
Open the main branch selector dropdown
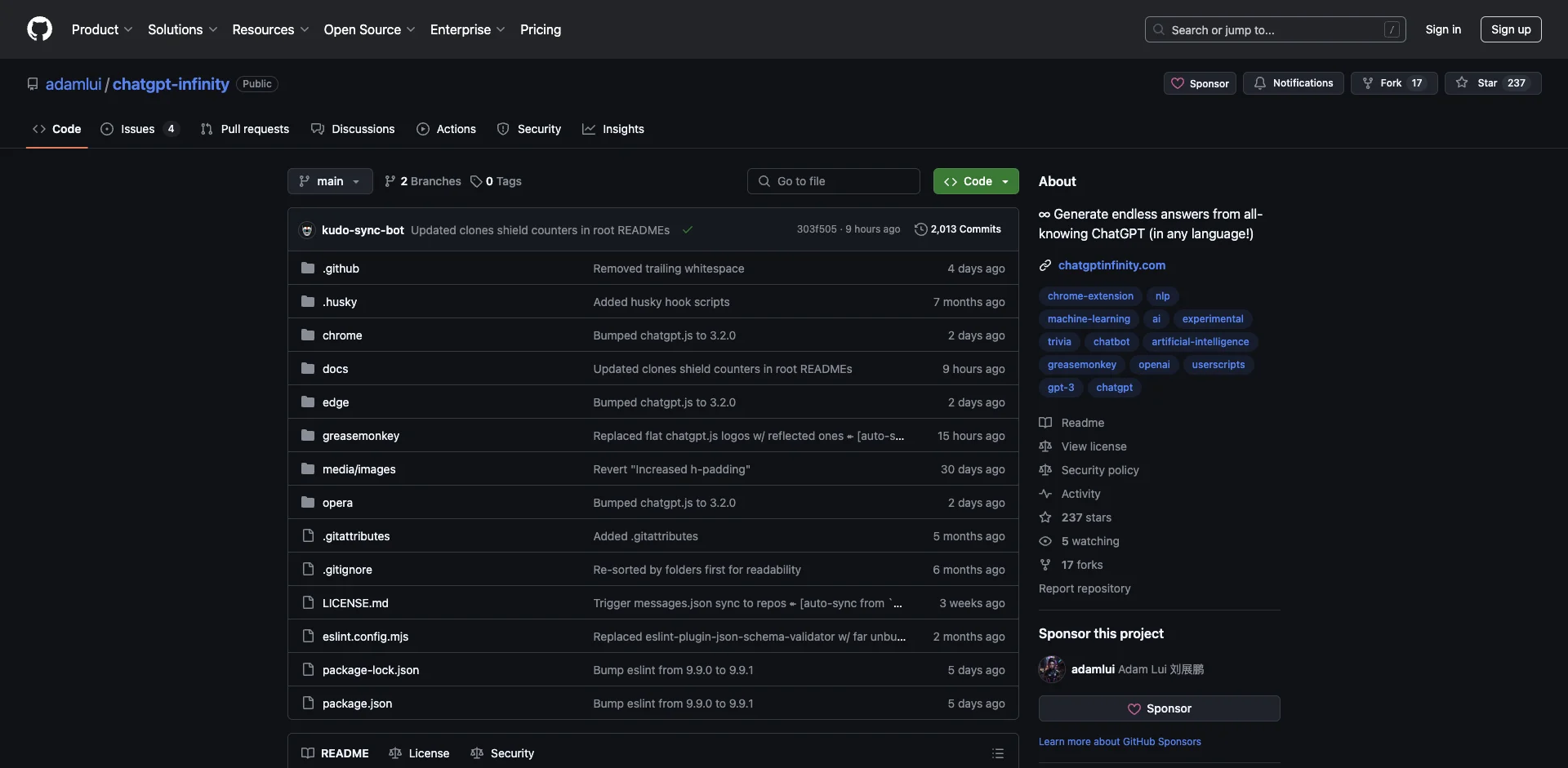pyautogui.click(x=330, y=181)
